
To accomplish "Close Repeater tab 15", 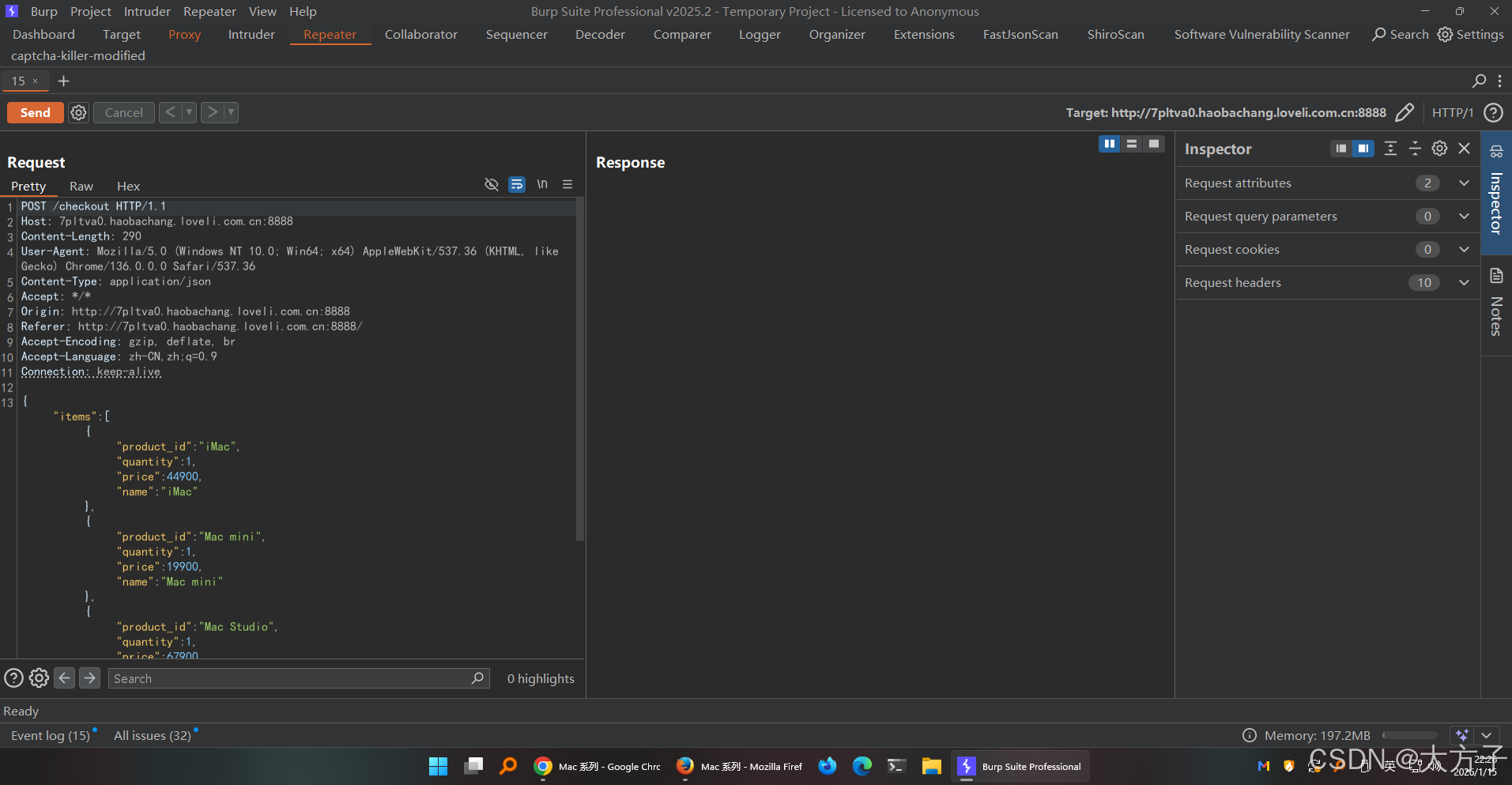I will coord(35,81).
